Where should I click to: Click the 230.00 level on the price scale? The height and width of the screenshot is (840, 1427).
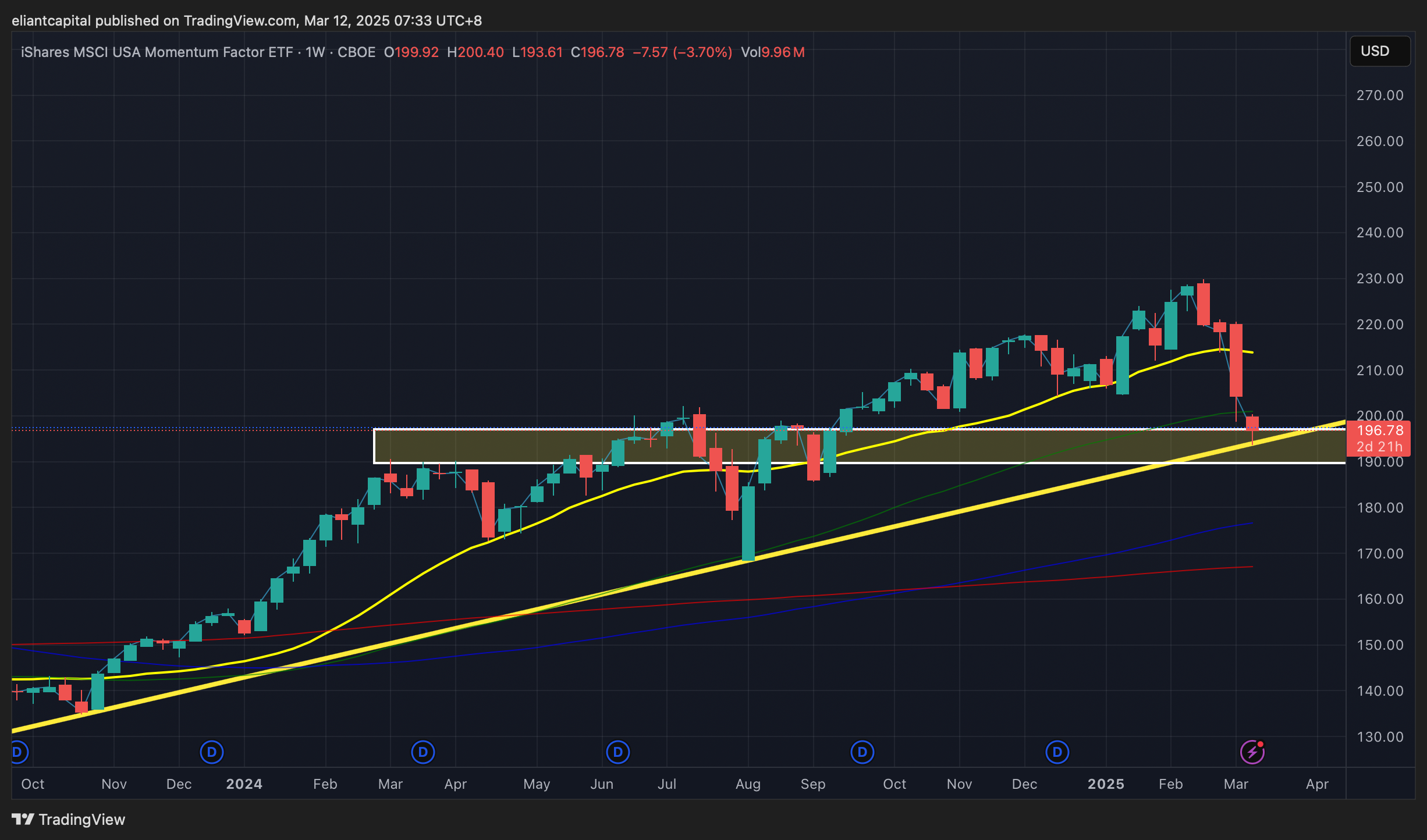point(1380,279)
